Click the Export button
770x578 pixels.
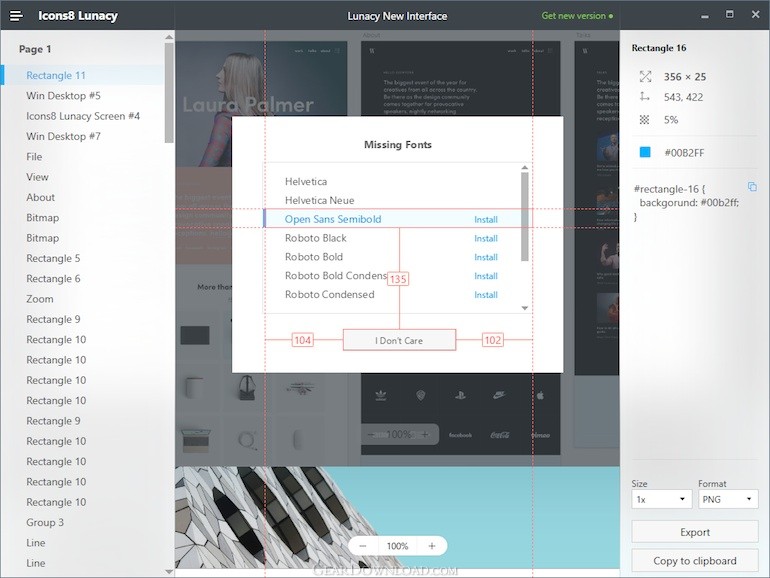point(694,532)
